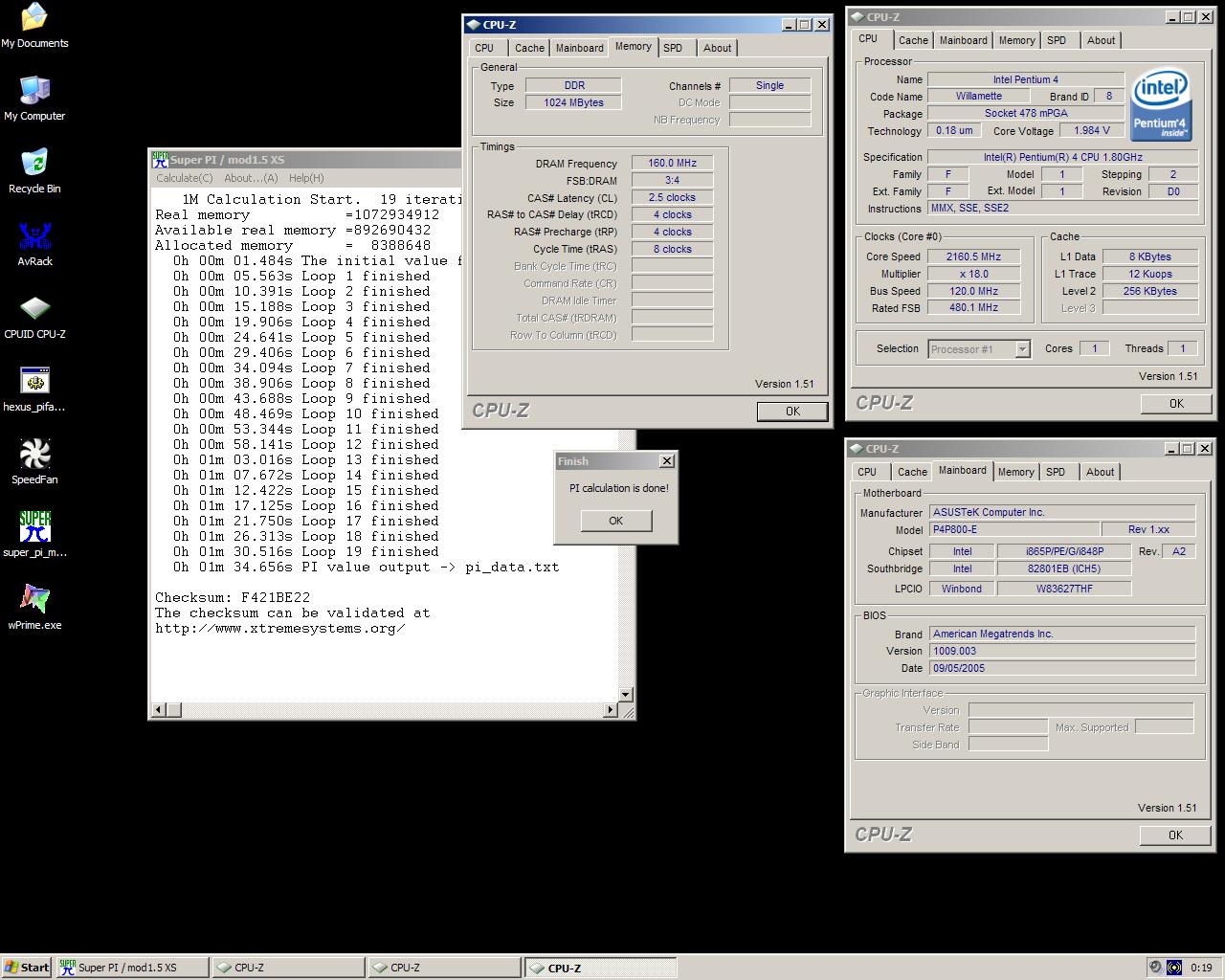This screenshot has width=1225, height=980.
Task: Open About tab in Mainboard window
Action: point(1100,472)
